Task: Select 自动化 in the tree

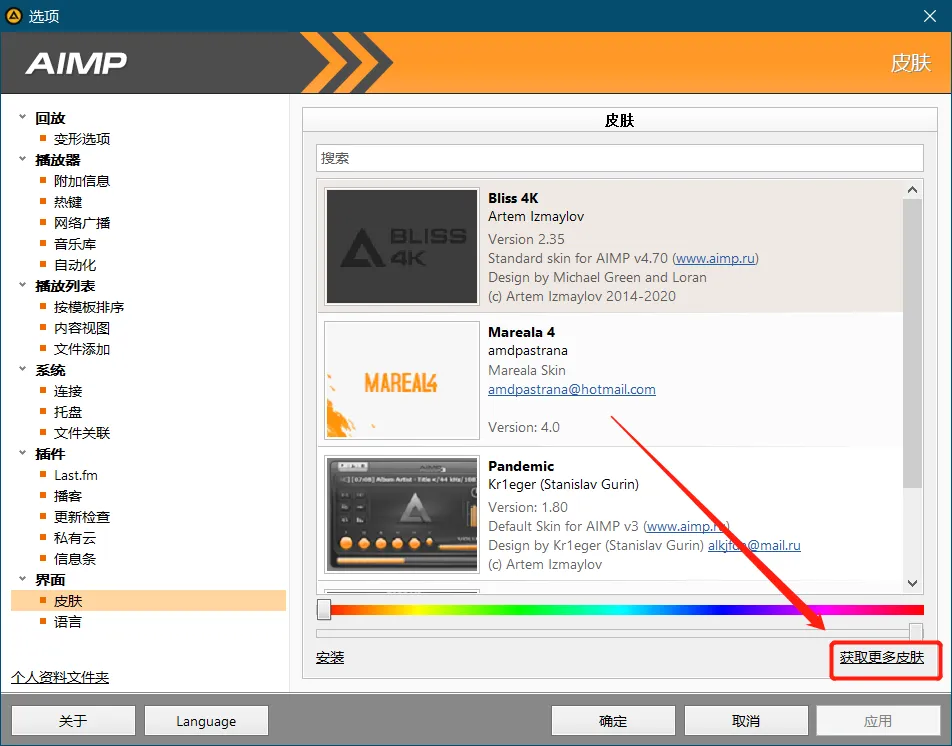Action: click(x=75, y=265)
